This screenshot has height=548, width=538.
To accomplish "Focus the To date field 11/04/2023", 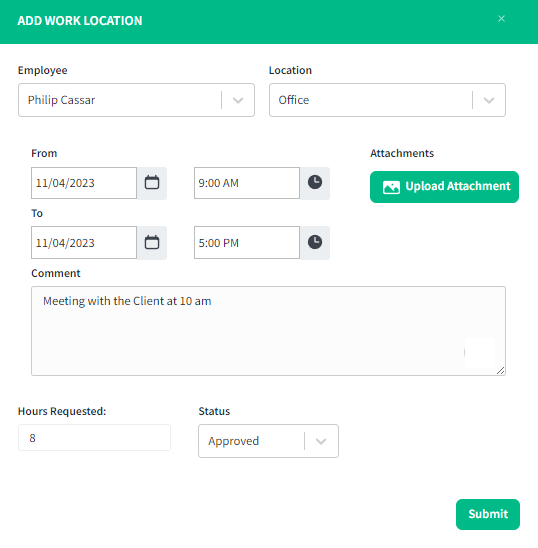I will coord(84,243).
